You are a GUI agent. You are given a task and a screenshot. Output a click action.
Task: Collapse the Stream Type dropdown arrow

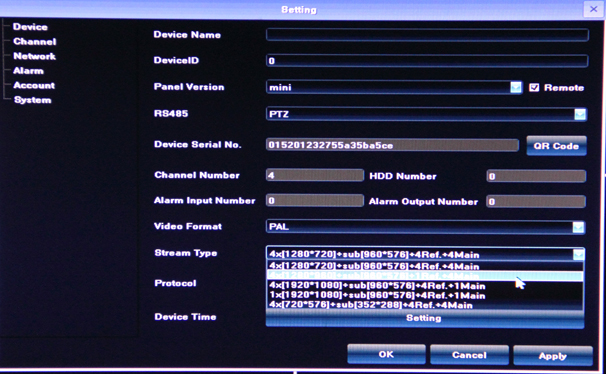[x=578, y=254]
